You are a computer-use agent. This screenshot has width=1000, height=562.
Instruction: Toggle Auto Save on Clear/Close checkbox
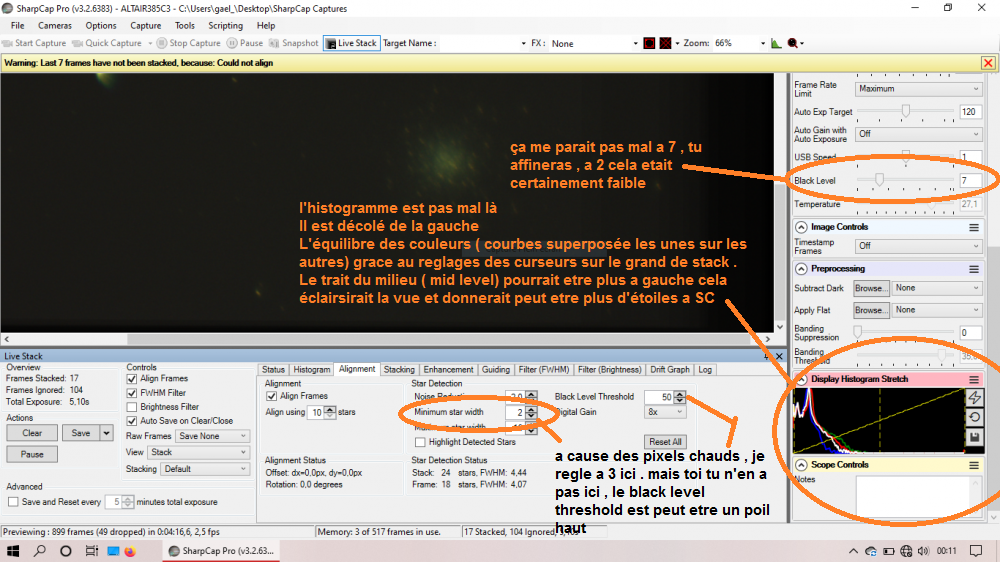pyautogui.click(x=132, y=421)
